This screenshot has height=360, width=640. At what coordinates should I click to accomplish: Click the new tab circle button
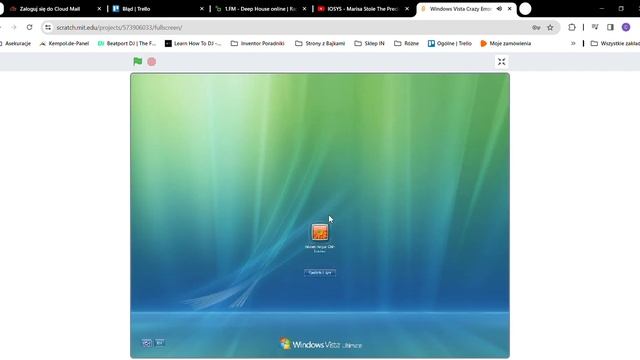click(x=525, y=9)
